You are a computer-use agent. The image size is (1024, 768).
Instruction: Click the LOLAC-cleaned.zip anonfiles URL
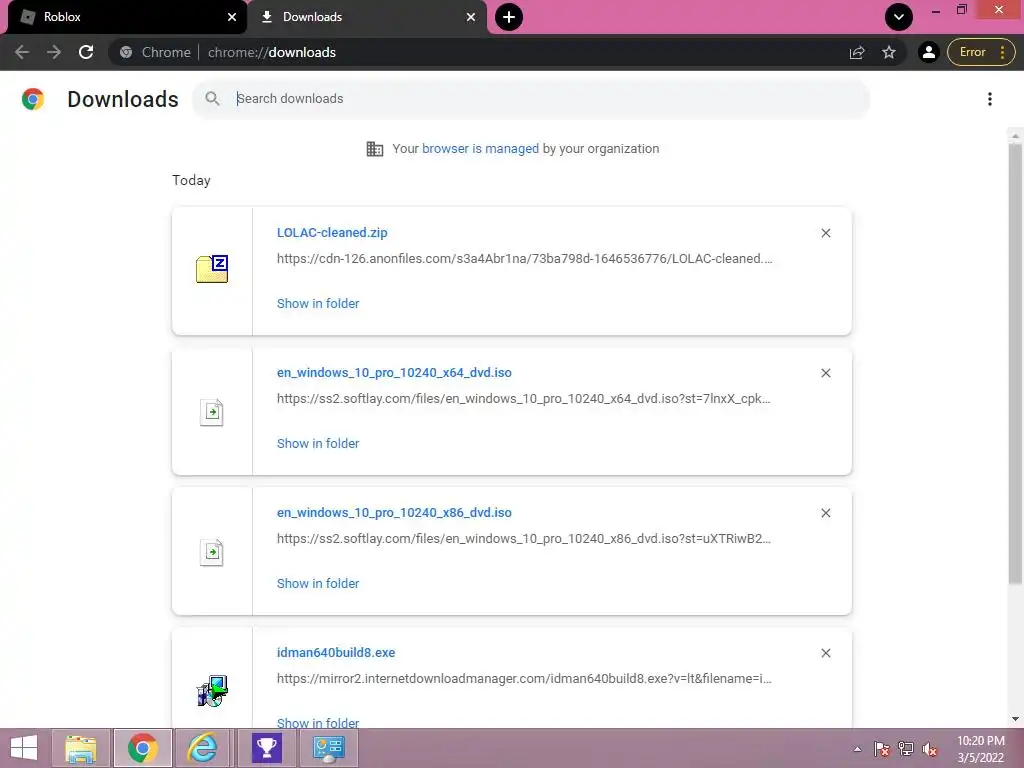point(524,259)
